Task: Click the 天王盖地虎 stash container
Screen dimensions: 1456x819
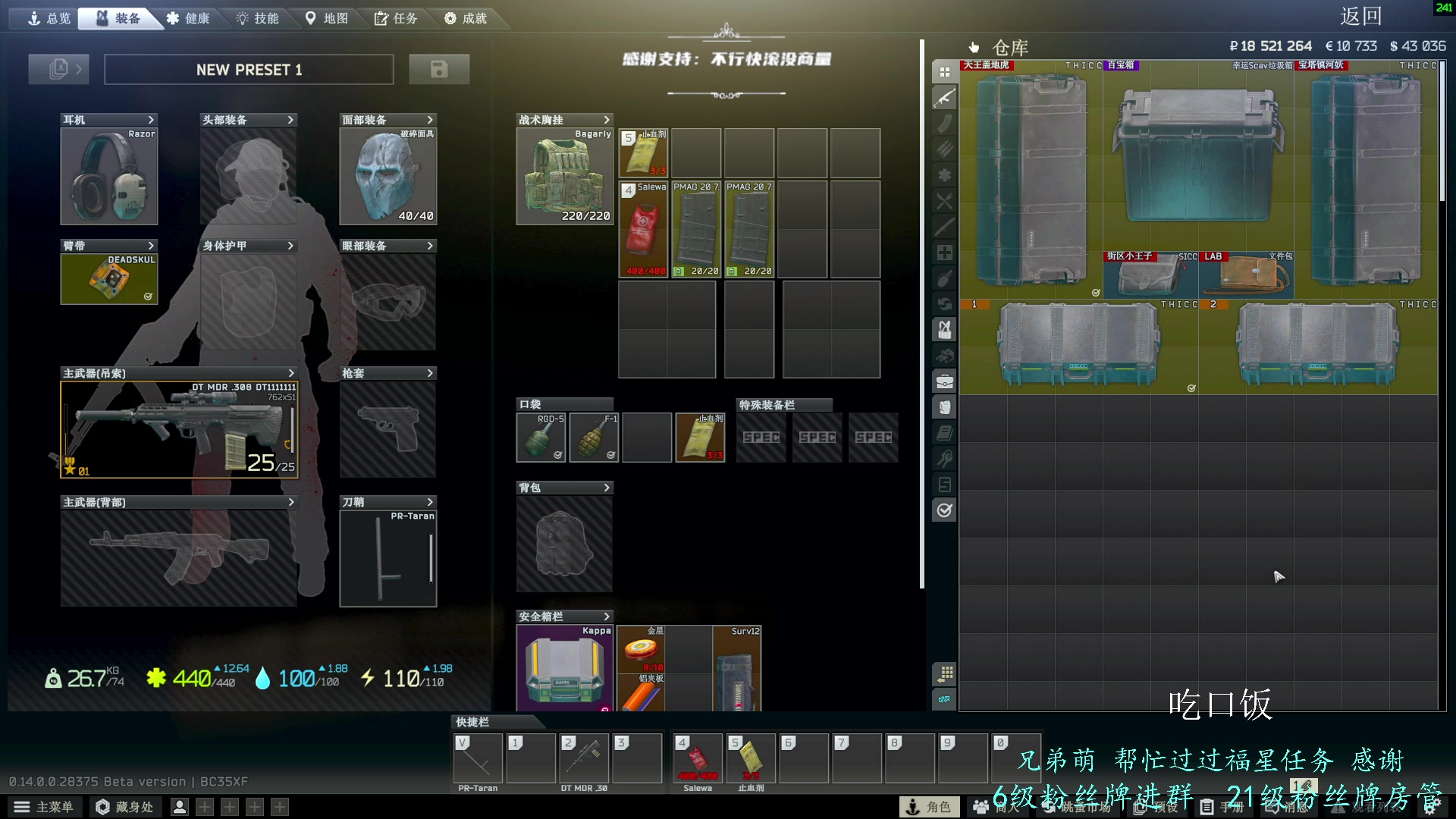Action: pos(1031,180)
